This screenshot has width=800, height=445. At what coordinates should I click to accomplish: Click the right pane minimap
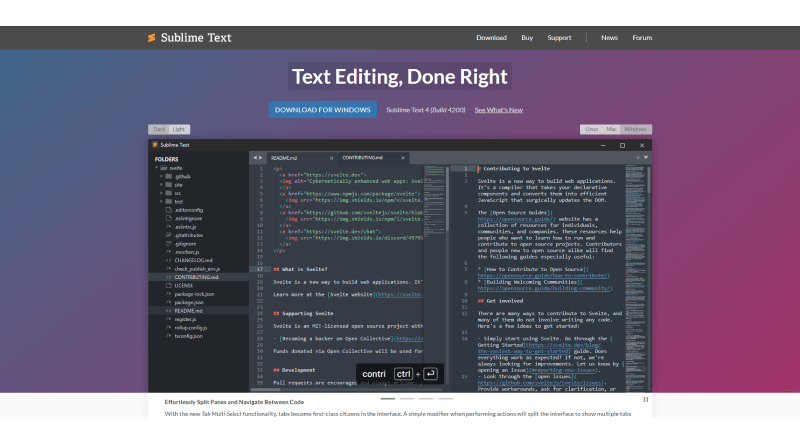[x=635, y=278]
